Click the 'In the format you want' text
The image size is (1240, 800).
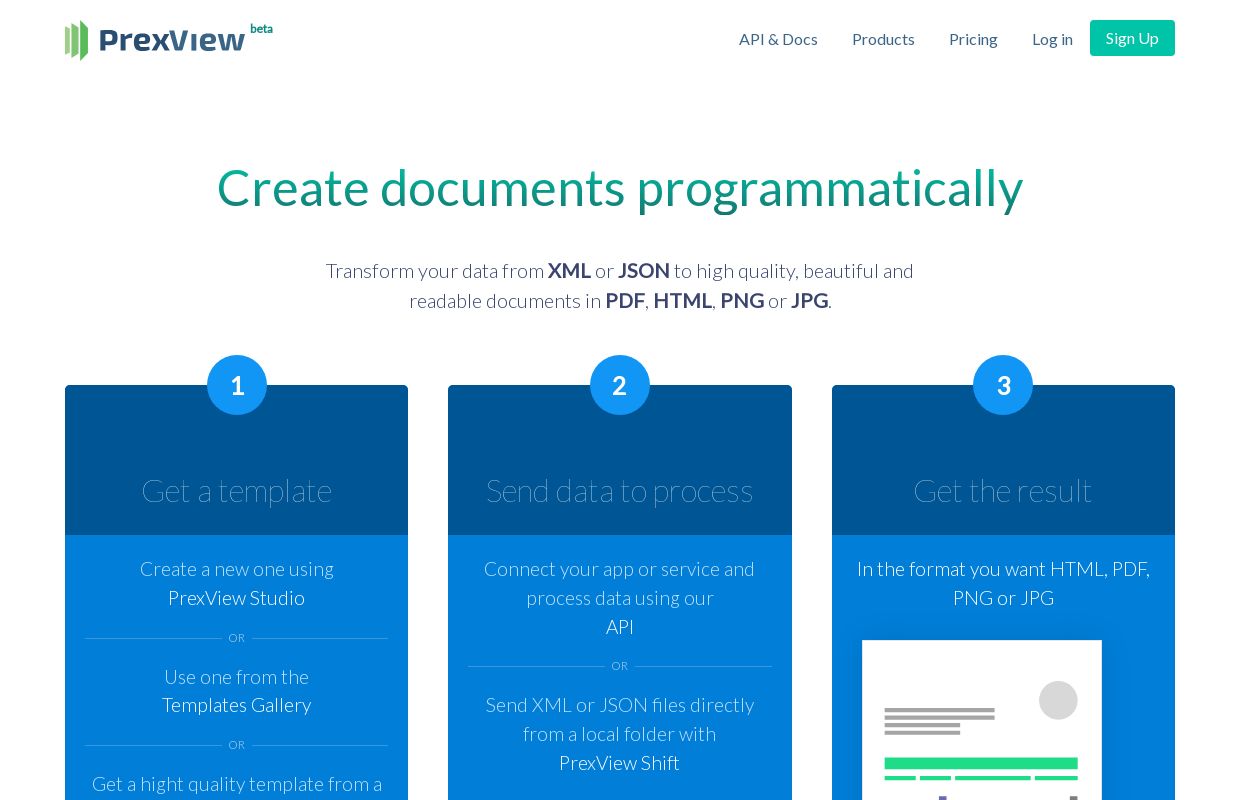[x=1003, y=584]
